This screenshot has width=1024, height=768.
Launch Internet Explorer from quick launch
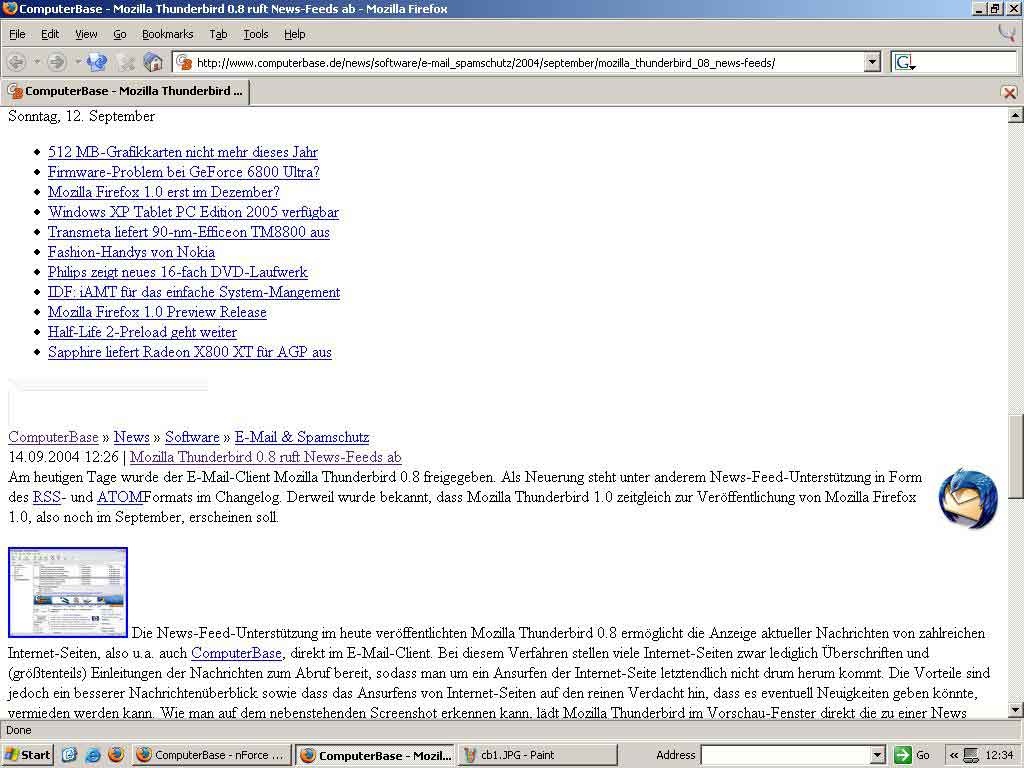tap(93, 755)
